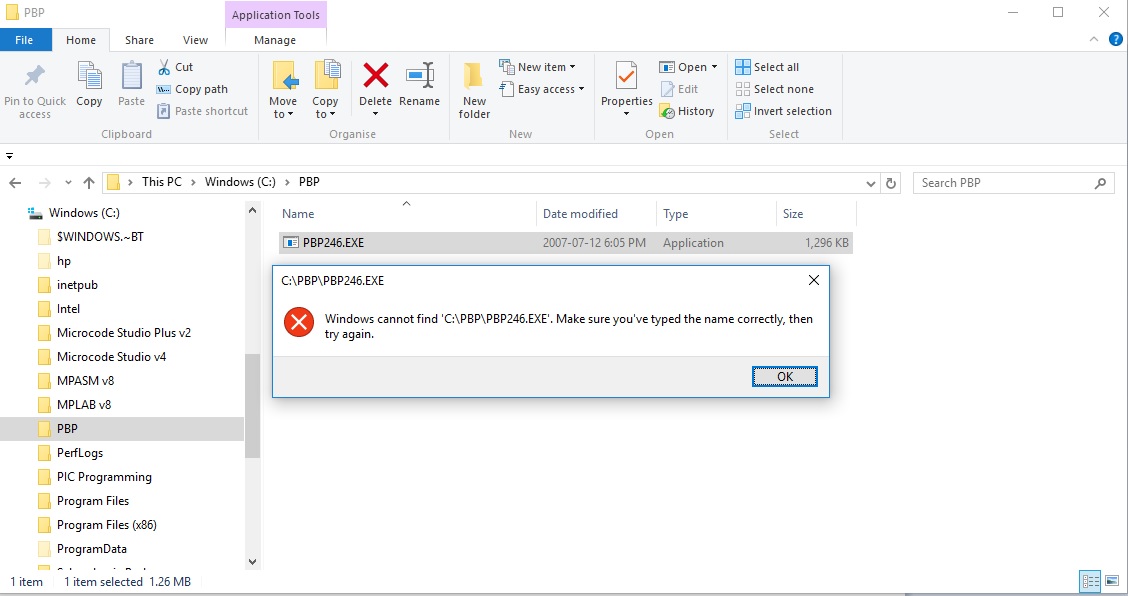Select MPLAB v8 folder in tree
1128x596 pixels.
coord(84,405)
